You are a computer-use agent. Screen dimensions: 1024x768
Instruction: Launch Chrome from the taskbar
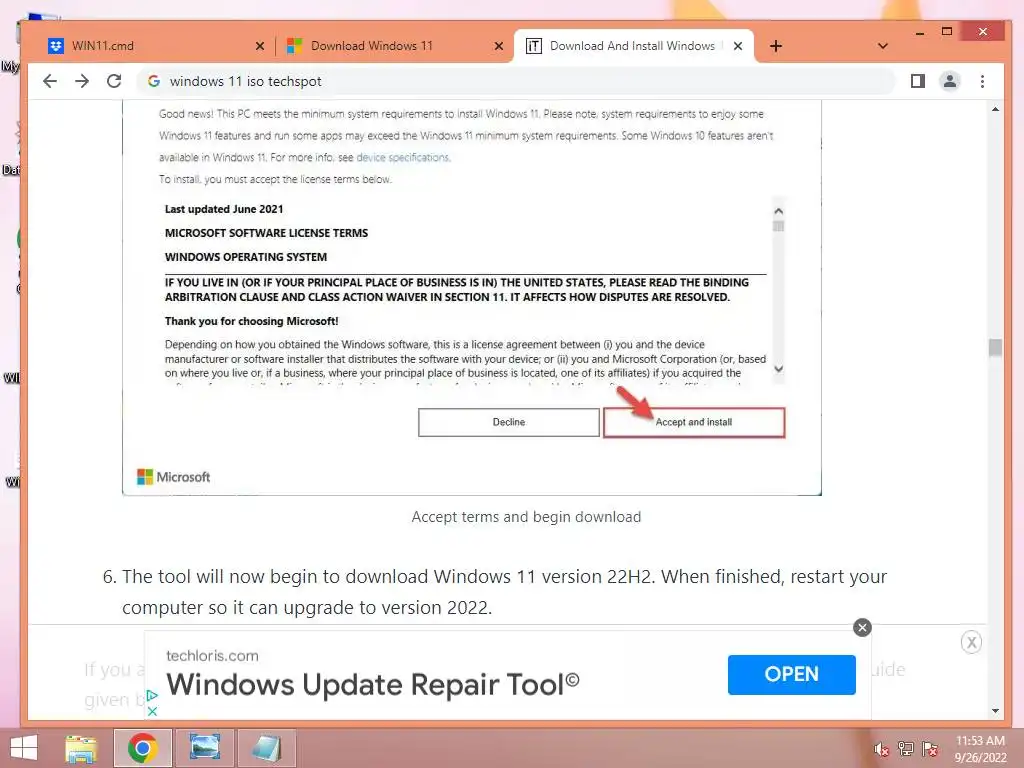[x=142, y=748]
